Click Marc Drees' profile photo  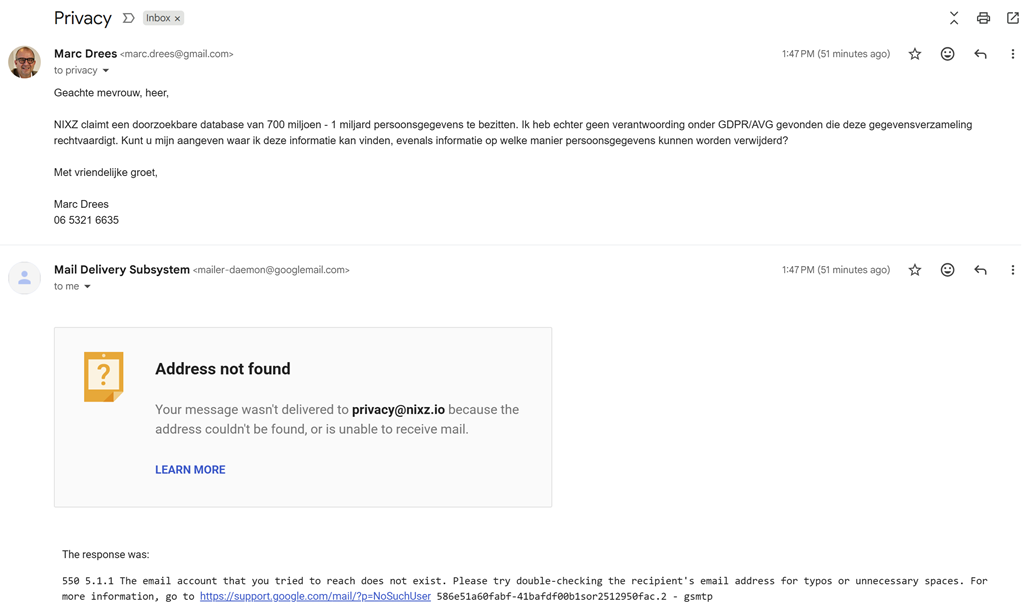(x=24, y=62)
